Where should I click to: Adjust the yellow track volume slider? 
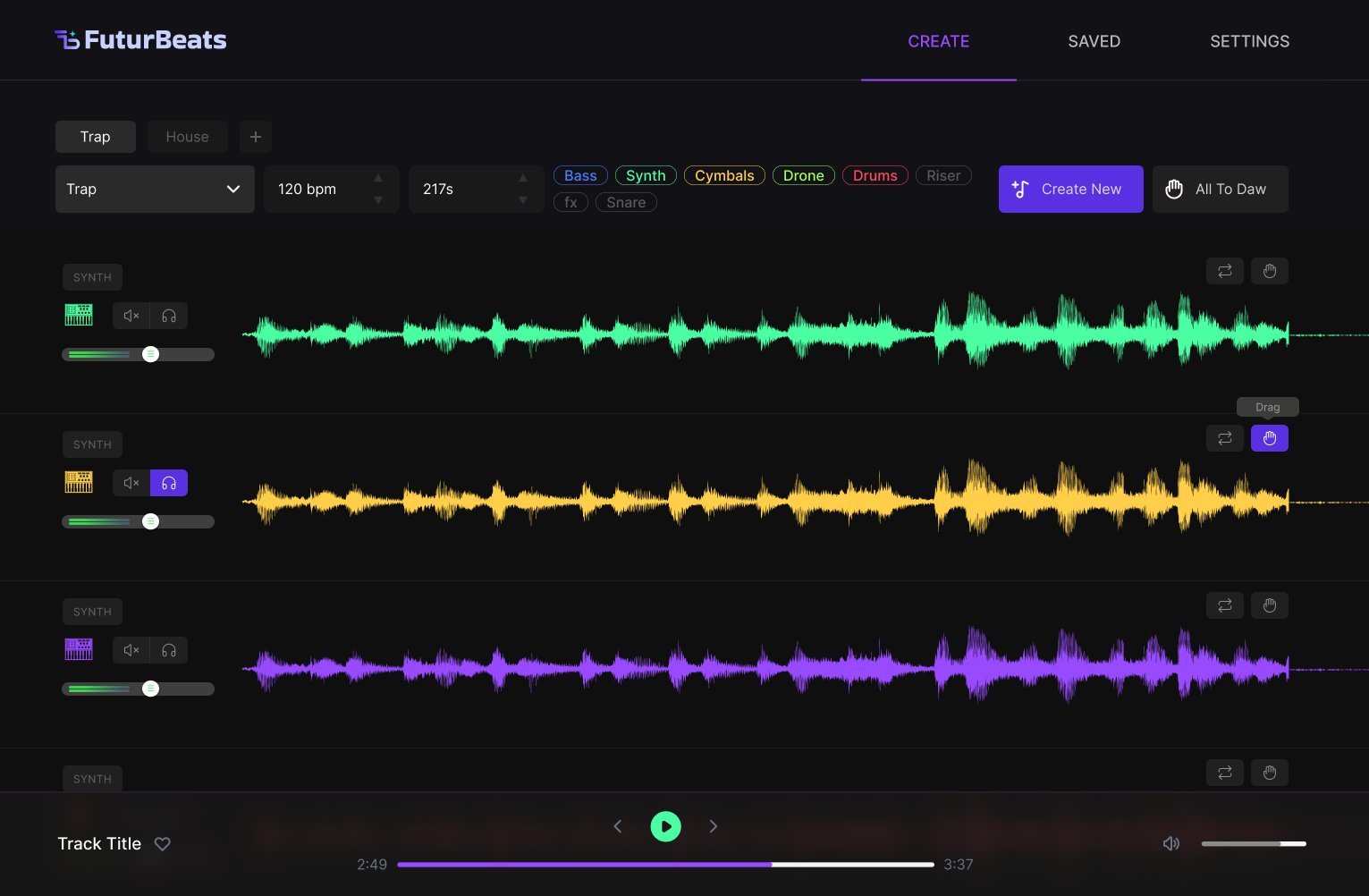[138, 521]
